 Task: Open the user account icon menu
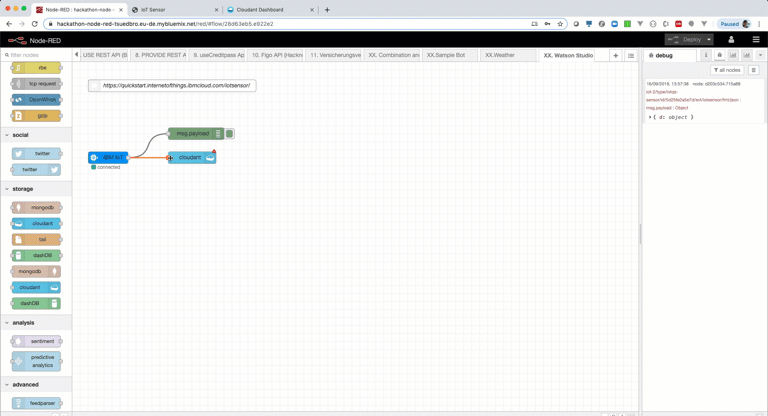pyautogui.click(x=731, y=40)
